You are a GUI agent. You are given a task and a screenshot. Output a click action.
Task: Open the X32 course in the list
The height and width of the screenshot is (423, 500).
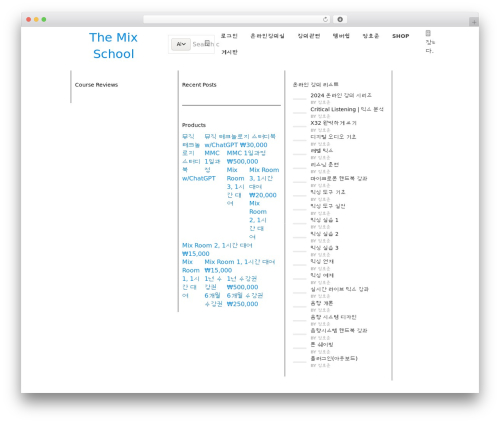[333, 123]
